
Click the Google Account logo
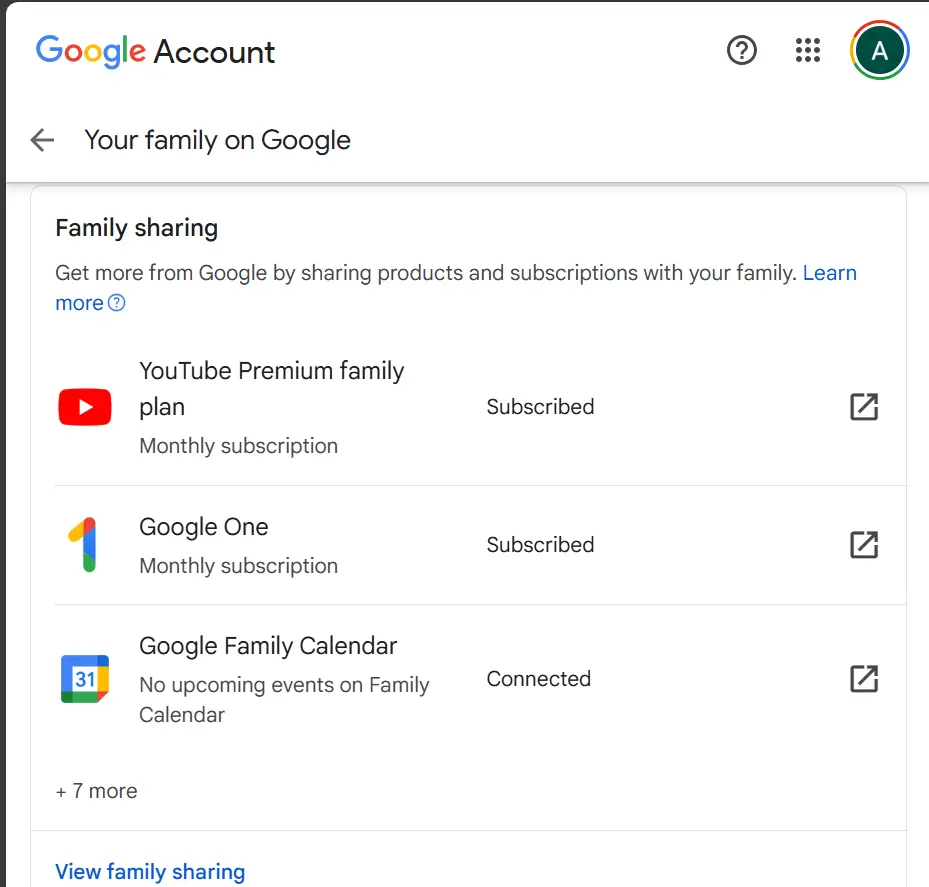point(155,52)
